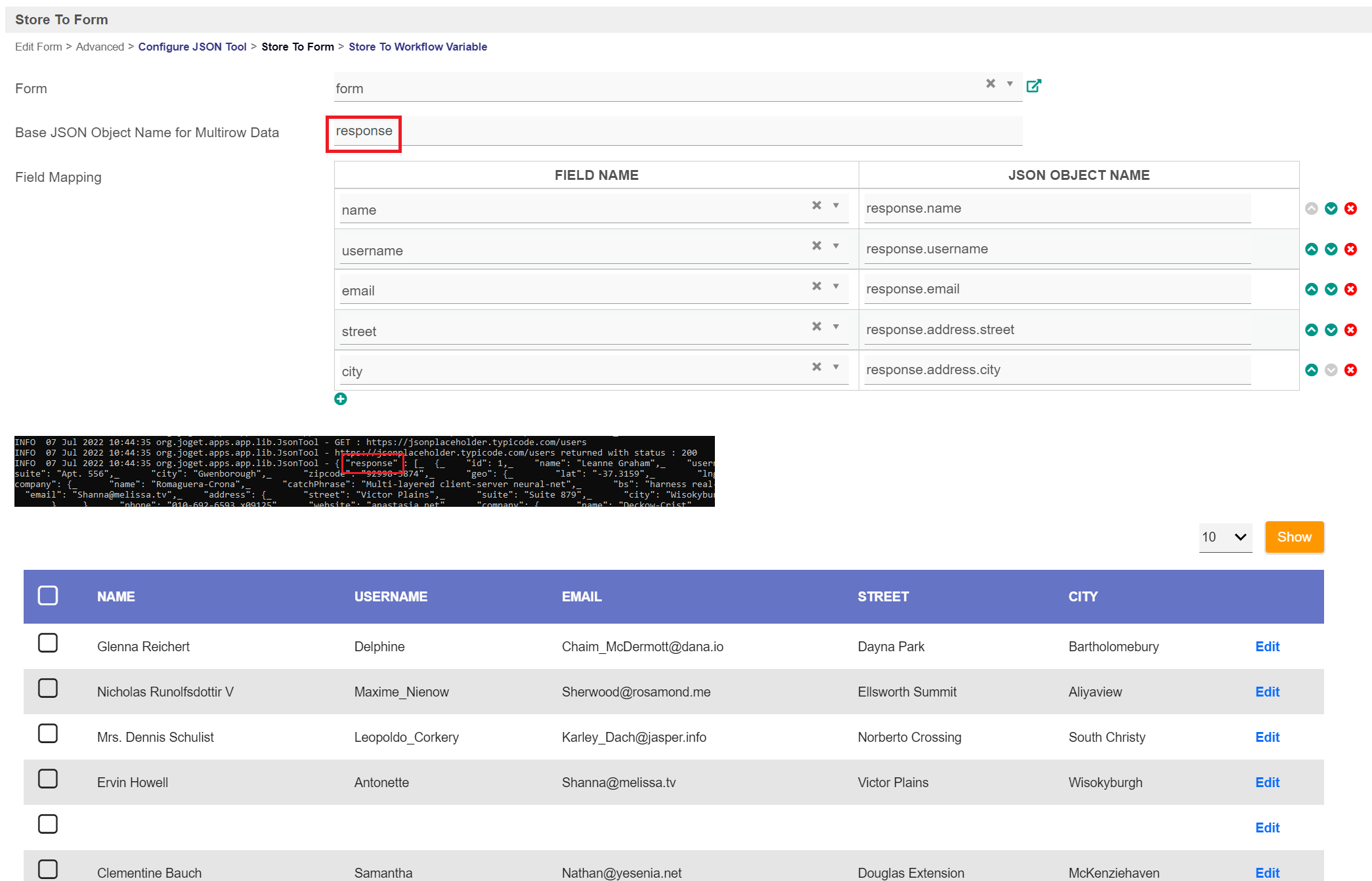The width and height of the screenshot is (1372, 881).
Task: Check the Ervin Howell row checkbox
Action: tap(48, 779)
